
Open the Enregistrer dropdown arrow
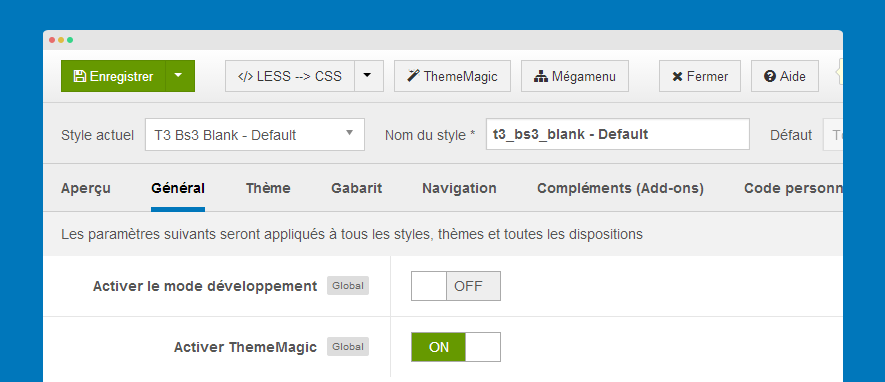(179, 76)
